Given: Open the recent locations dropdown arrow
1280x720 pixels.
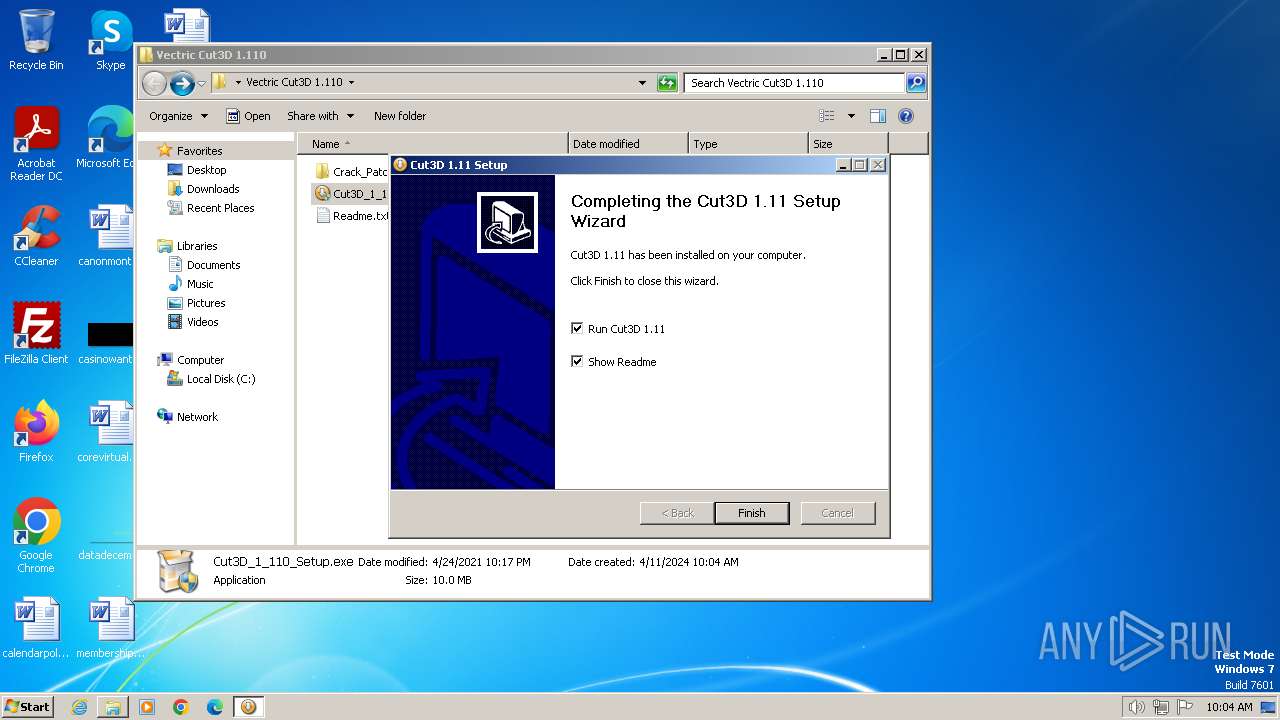Looking at the screenshot, I should pos(202,83).
